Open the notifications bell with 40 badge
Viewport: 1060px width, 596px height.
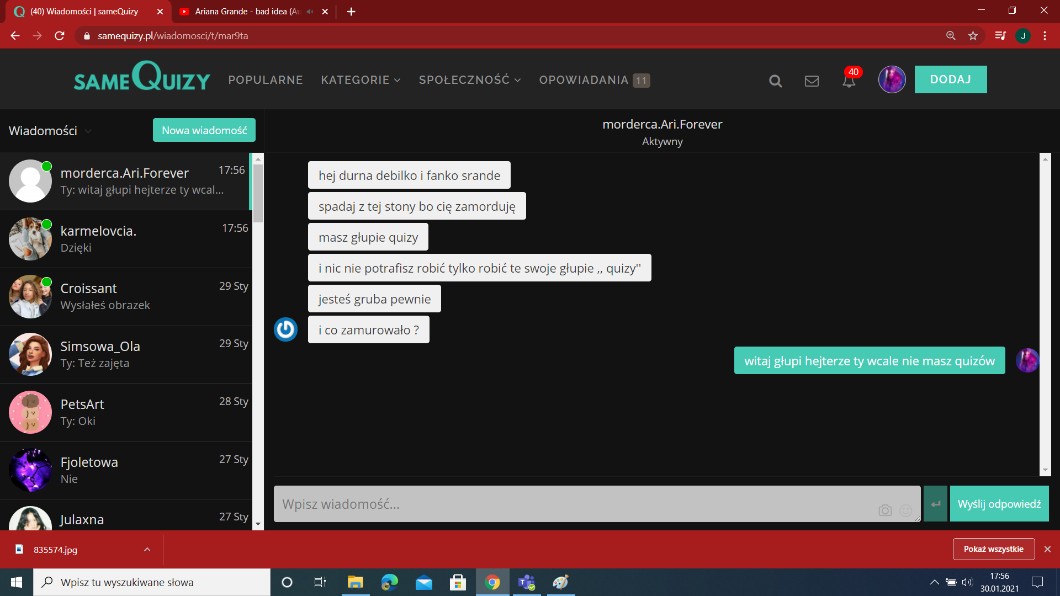[849, 81]
